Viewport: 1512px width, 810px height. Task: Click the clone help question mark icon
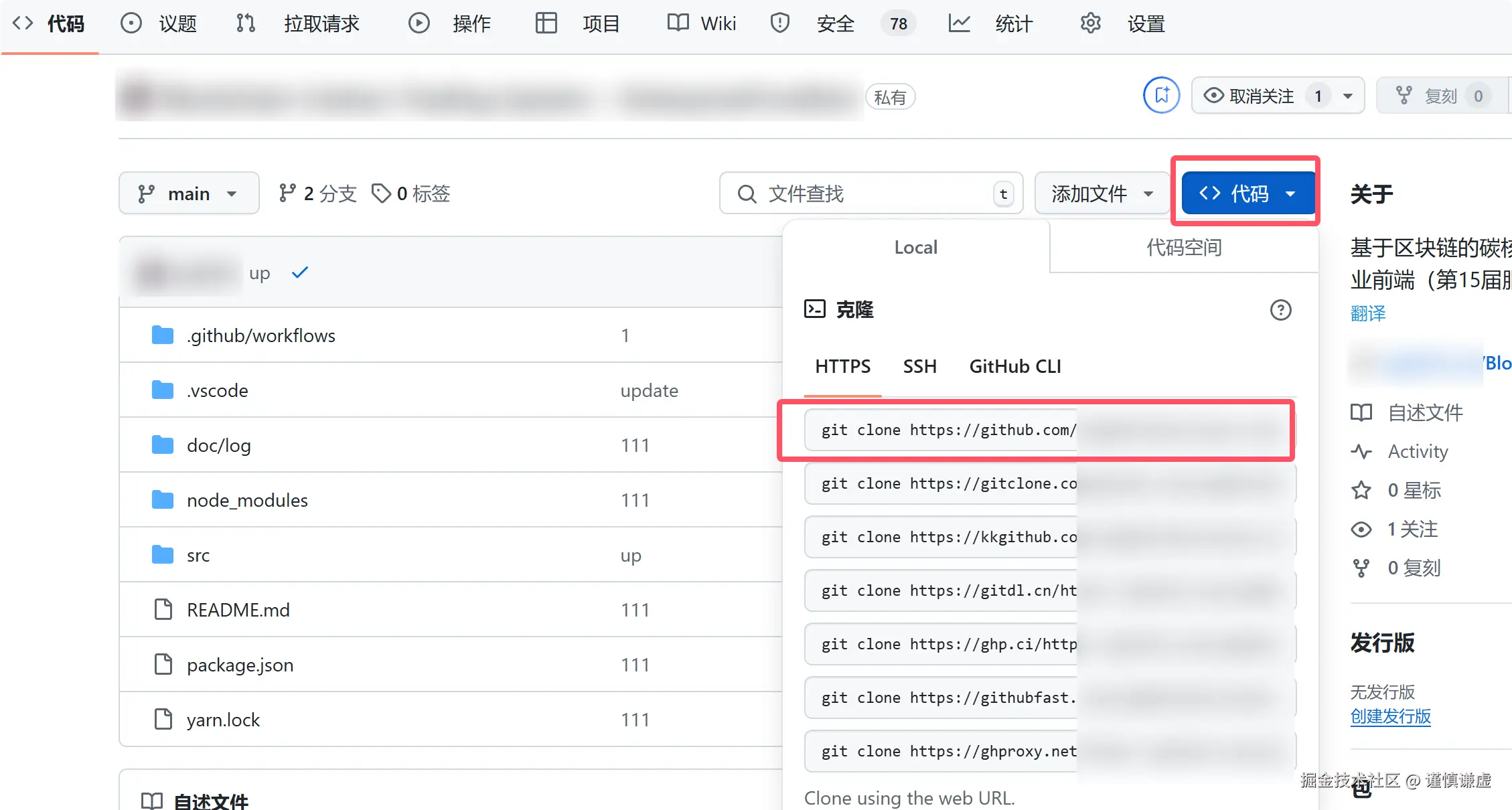1280,310
